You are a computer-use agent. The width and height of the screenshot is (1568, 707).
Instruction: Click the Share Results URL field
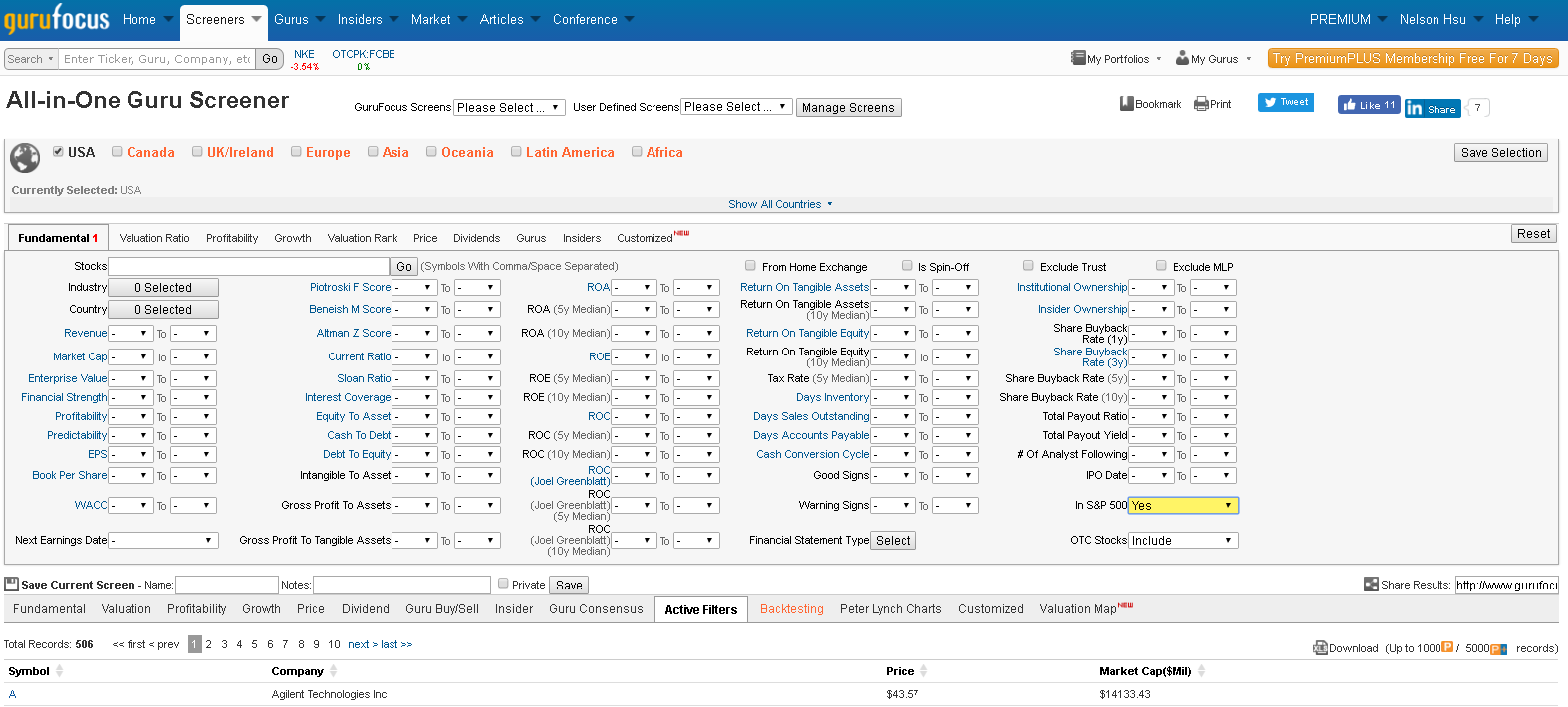click(1506, 585)
